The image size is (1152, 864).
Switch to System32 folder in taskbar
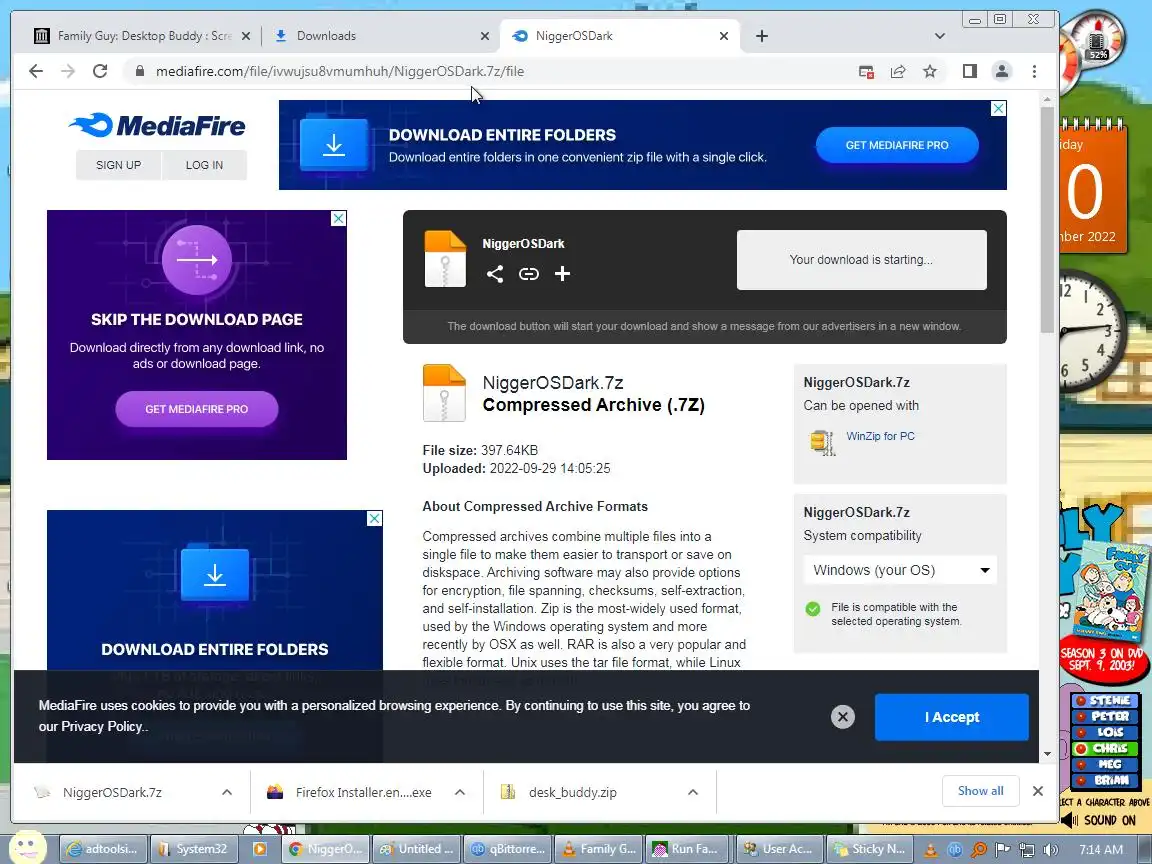(192, 849)
